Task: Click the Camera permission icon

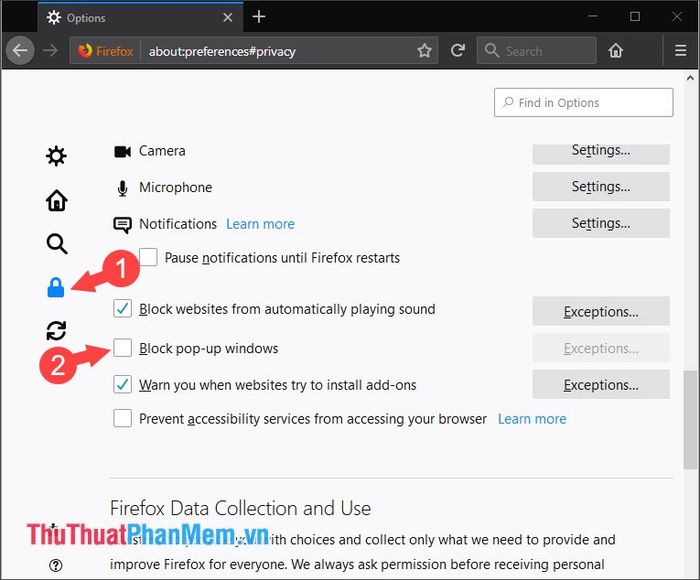Action: click(122, 151)
